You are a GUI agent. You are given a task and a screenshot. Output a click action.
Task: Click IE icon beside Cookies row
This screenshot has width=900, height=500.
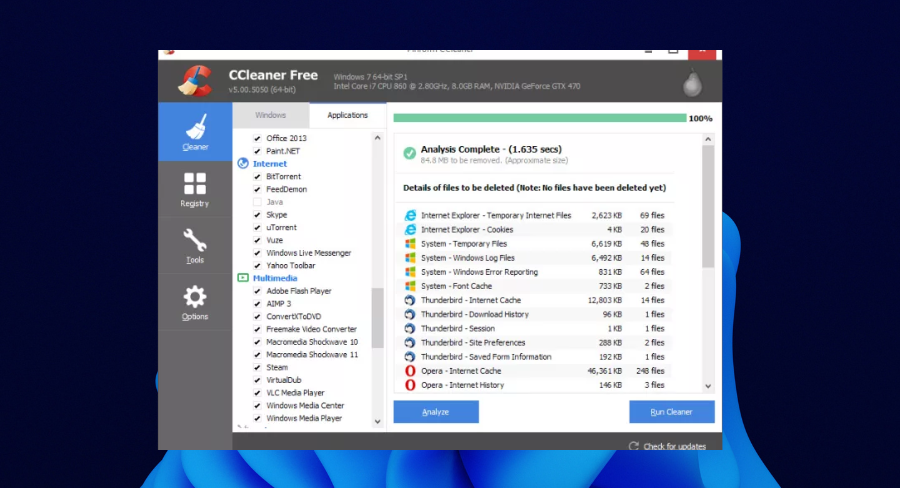(x=410, y=230)
